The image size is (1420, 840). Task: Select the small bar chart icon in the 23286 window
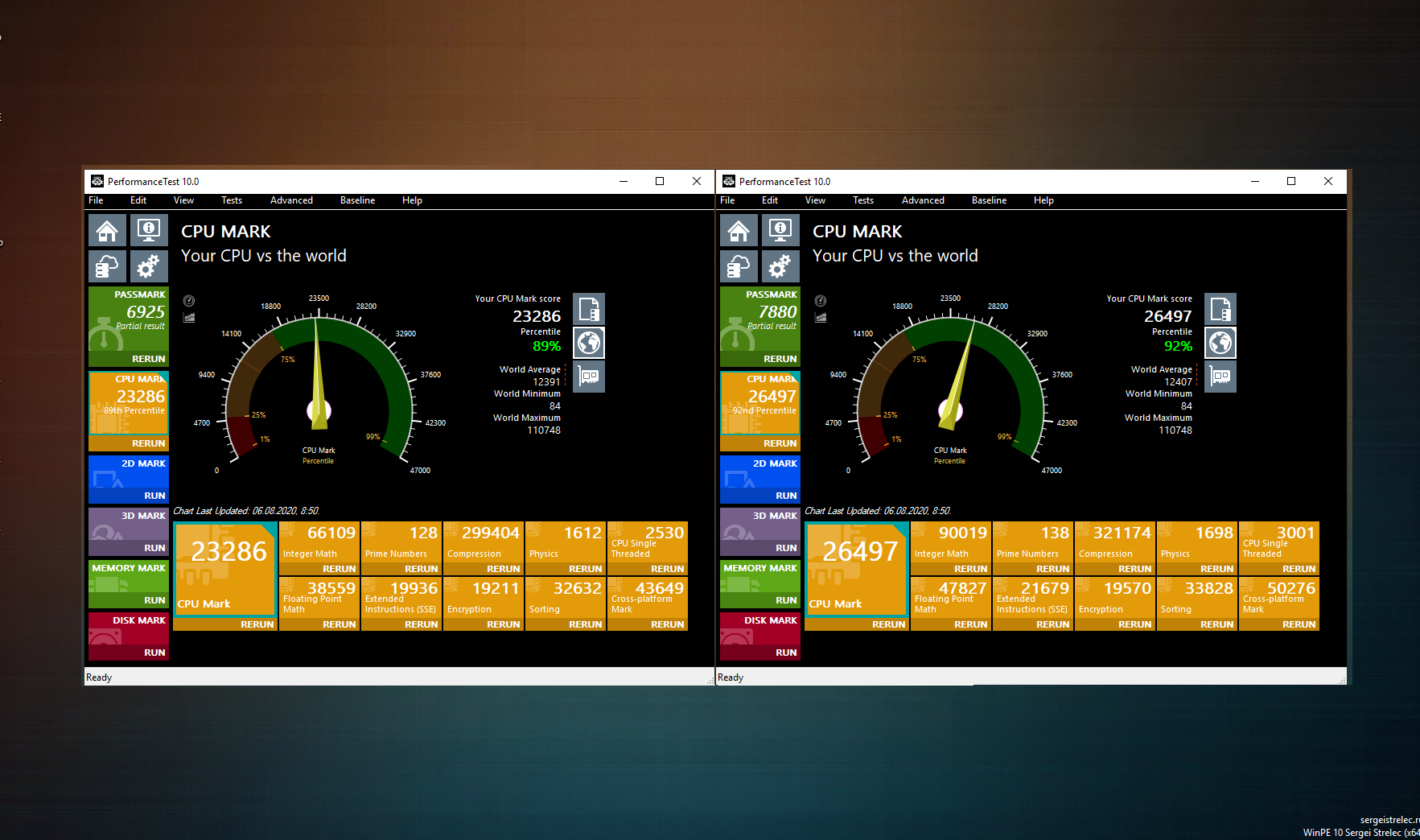(189, 318)
